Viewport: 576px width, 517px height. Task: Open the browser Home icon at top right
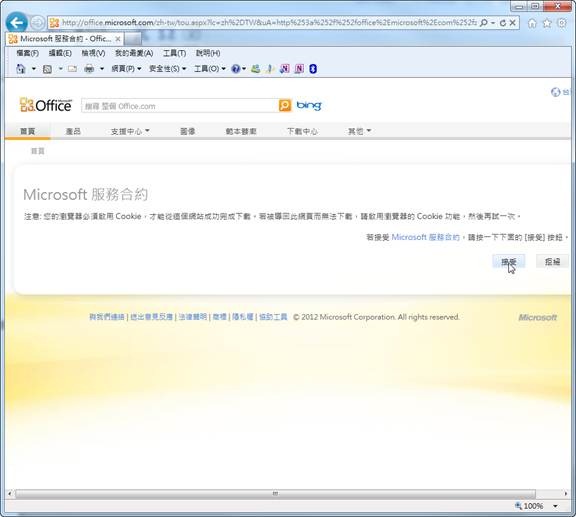532,23
